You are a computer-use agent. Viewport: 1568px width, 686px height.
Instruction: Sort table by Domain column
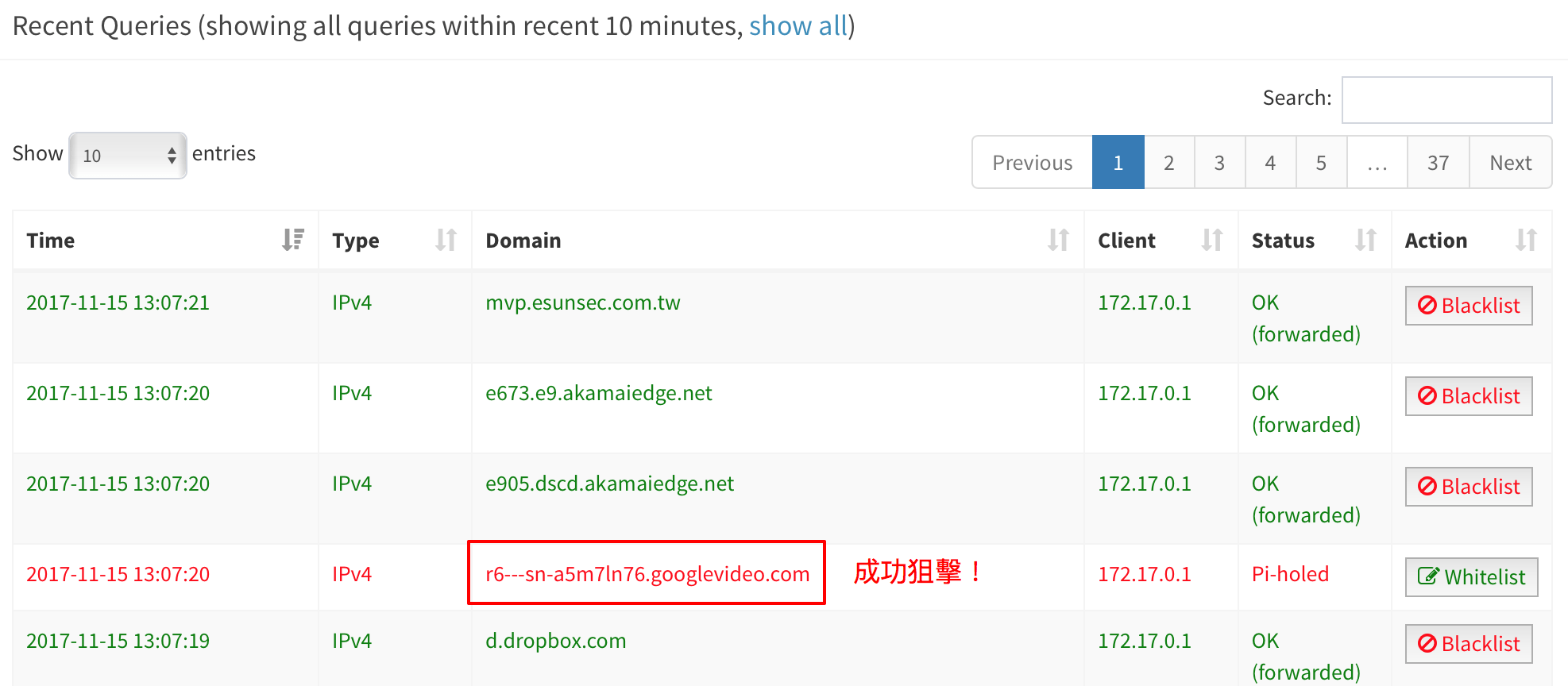(1058, 240)
